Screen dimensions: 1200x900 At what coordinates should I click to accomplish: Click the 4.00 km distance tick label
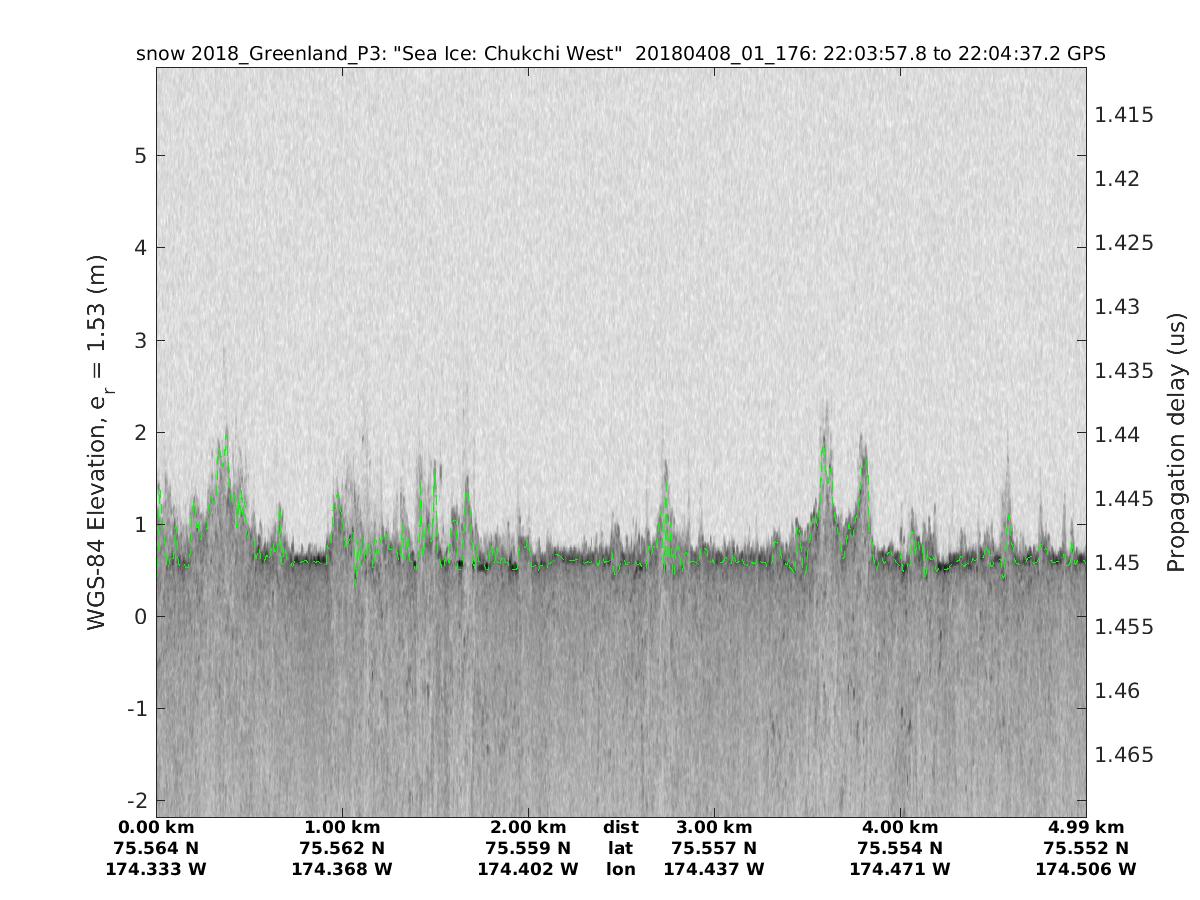900,828
